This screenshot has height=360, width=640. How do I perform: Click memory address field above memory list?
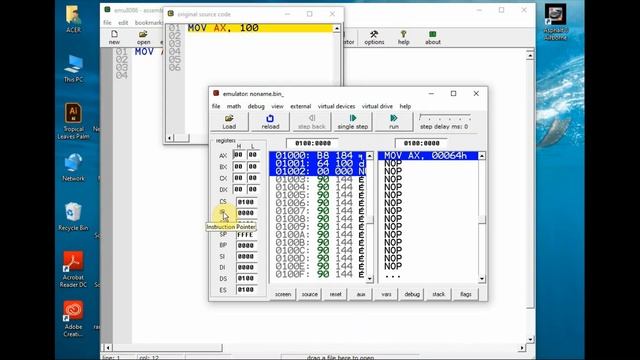(x=313, y=143)
